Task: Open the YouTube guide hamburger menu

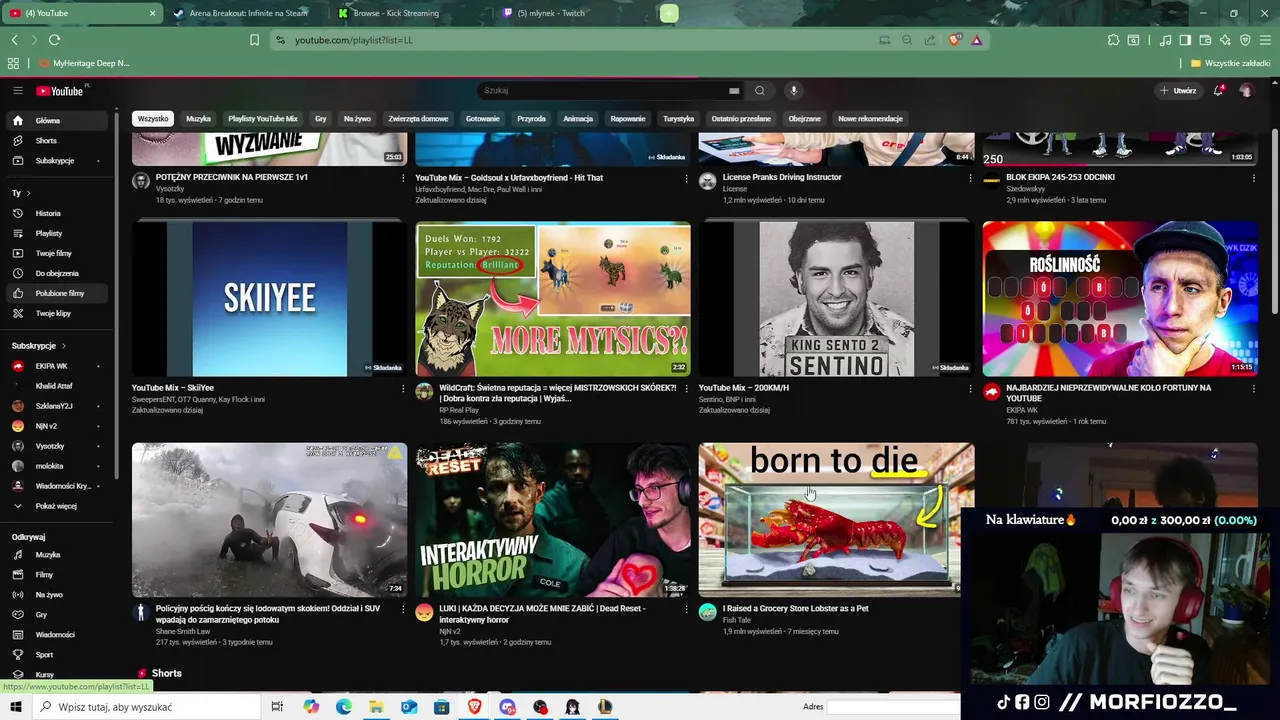Action: point(17,91)
